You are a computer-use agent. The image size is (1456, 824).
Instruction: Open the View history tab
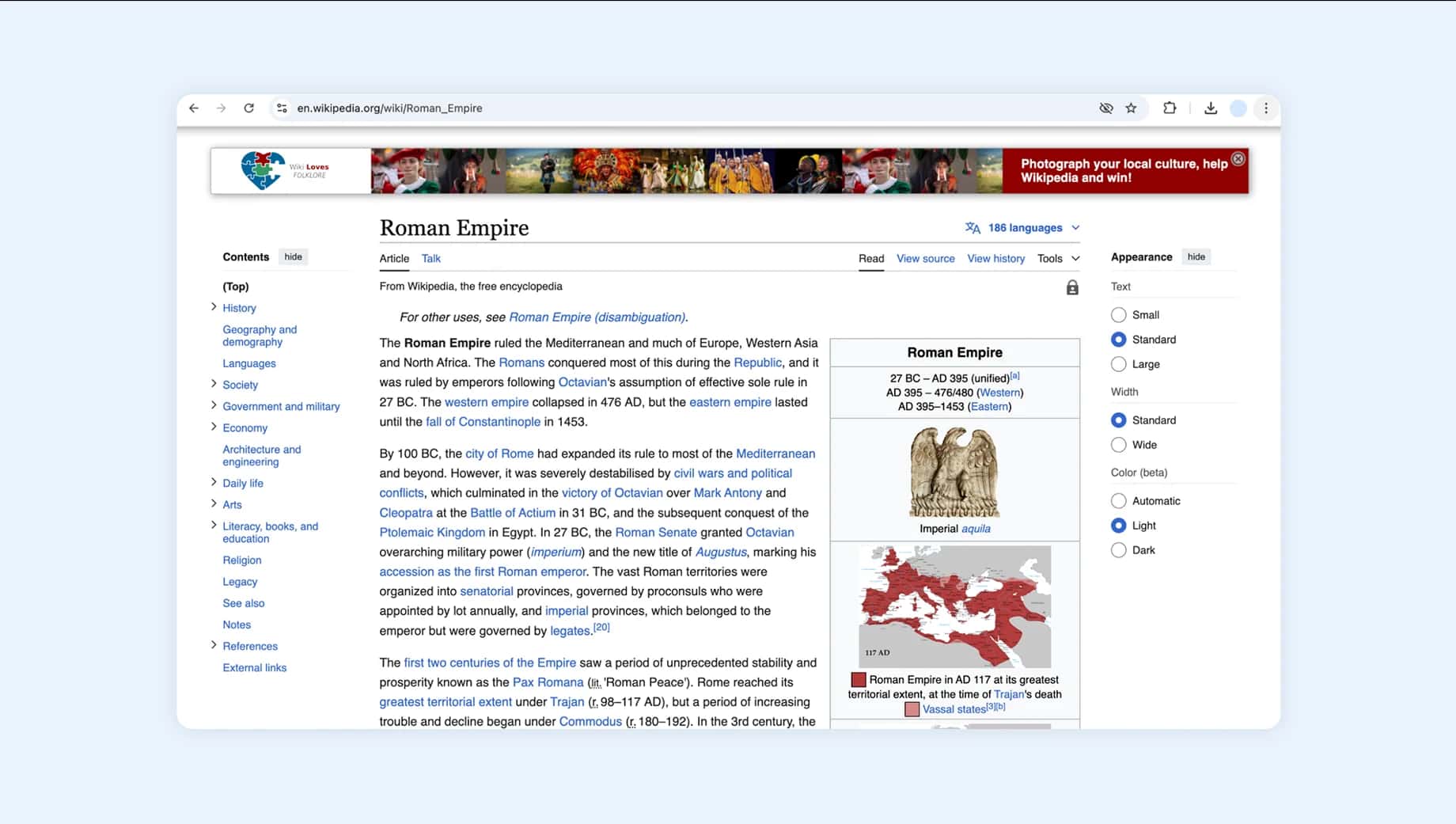(995, 259)
